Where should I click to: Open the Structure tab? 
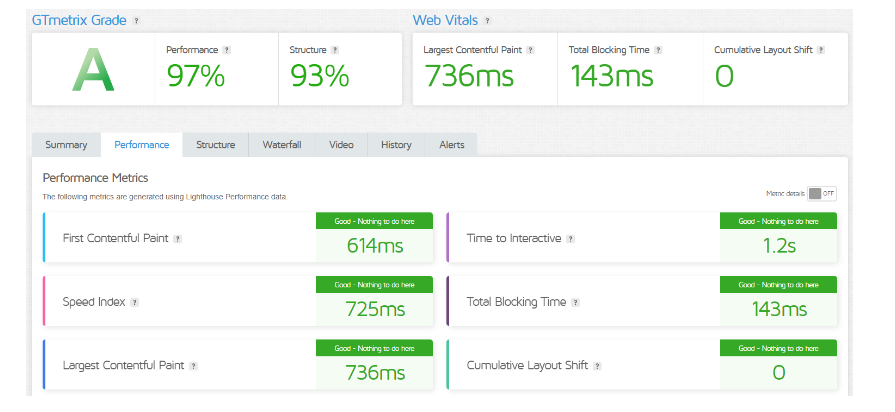216,145
